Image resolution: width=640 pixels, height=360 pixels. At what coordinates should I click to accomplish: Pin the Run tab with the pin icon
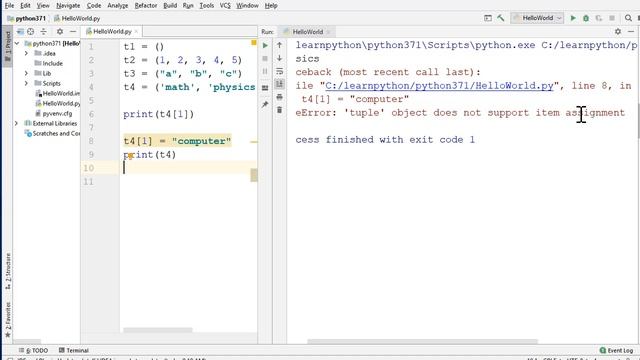pyautogui.click(x=265, y=104)
